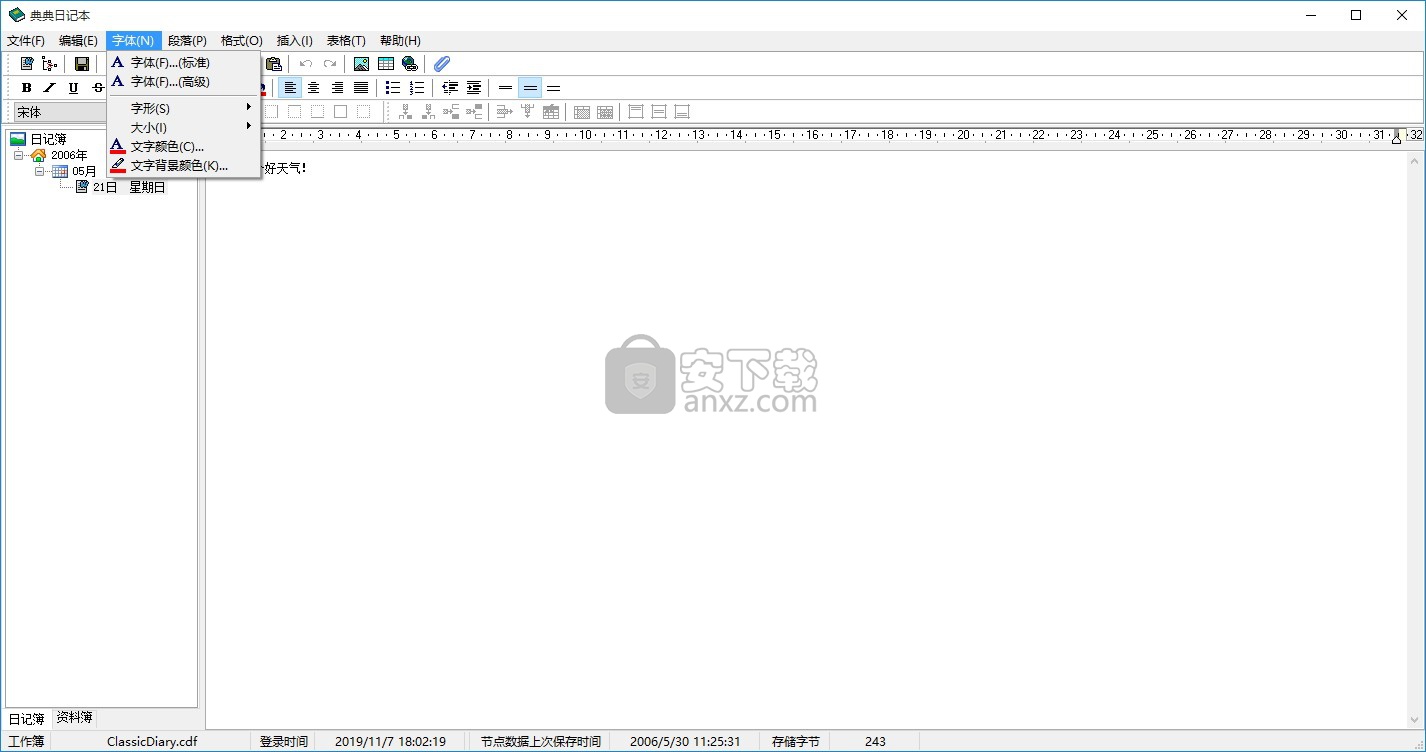1426x752 pixels.
Task: Insert a table with the grid icon
Action: 386,64
